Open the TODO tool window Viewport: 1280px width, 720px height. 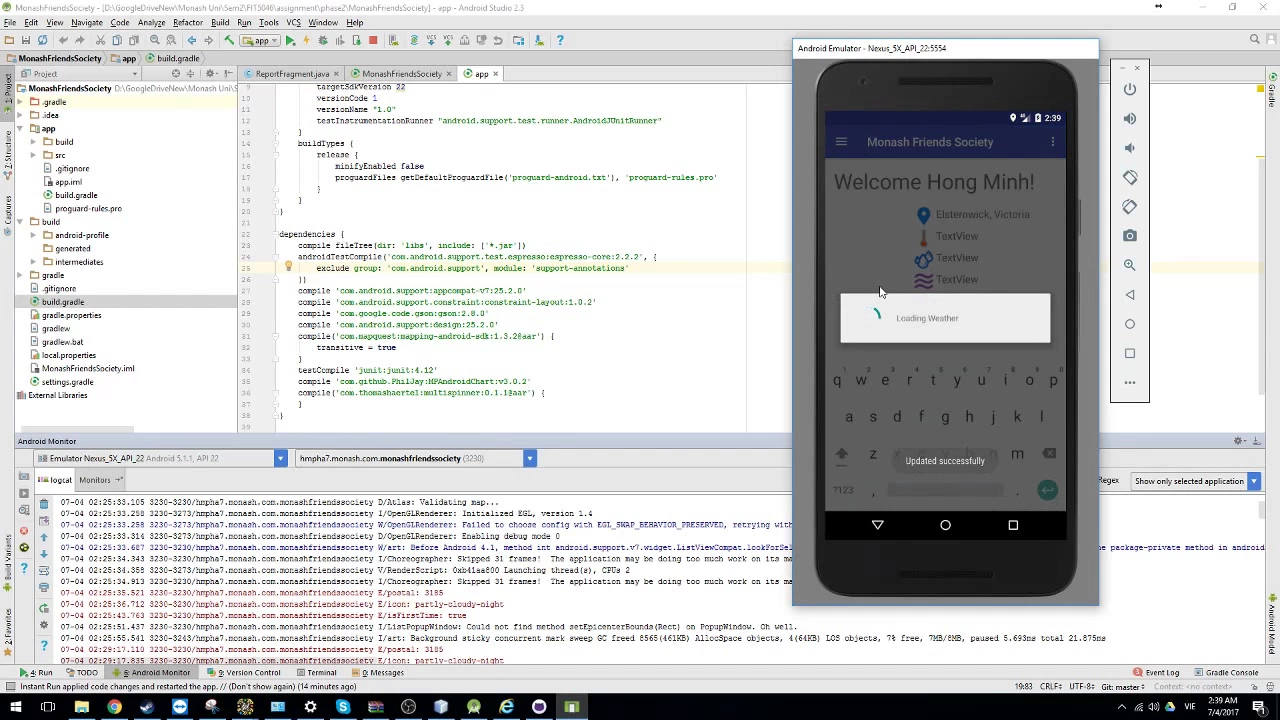point(82,673)
